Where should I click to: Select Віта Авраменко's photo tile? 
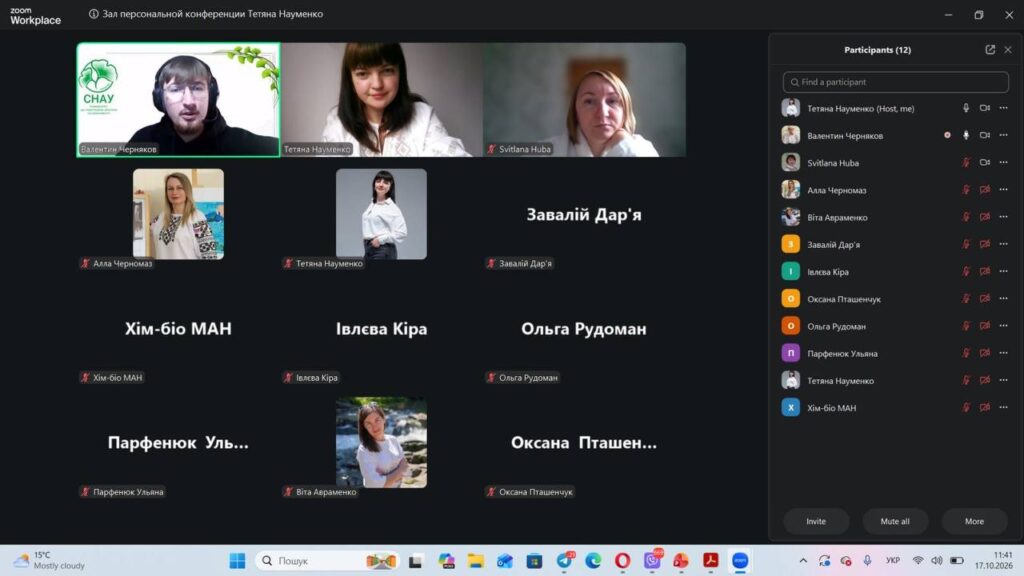pyautogui.click(x=381, y=443)
